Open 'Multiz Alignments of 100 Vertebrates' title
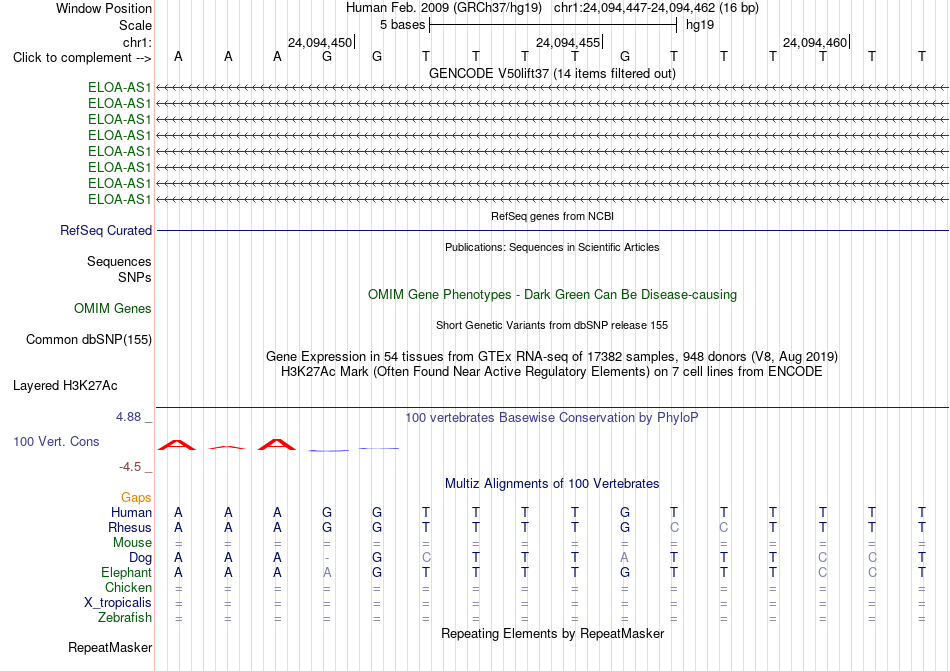Screen dimensions: 950x671 pyautogui.click(x=553, y=484)
